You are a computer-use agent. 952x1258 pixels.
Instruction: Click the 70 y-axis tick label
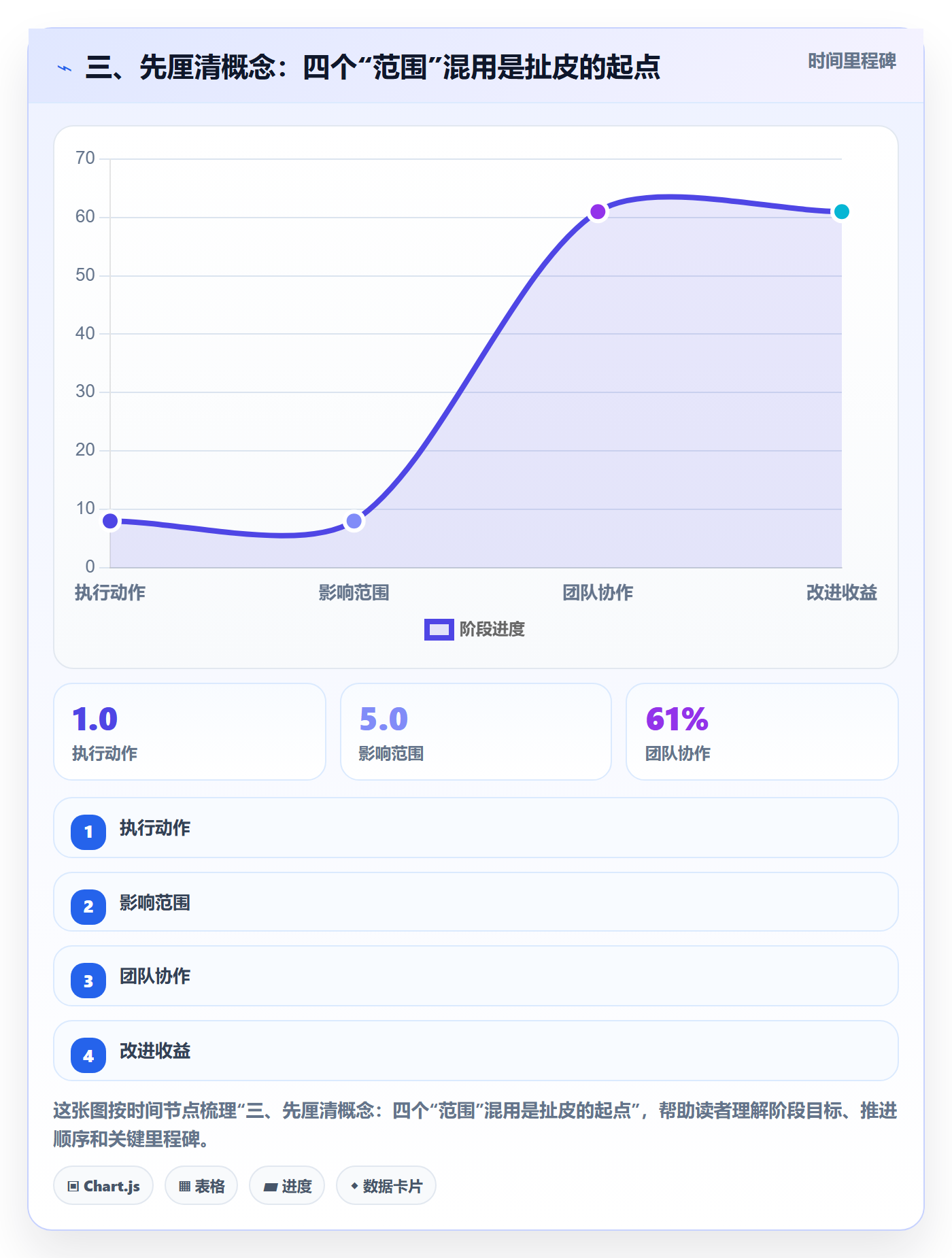coord(86,158)
